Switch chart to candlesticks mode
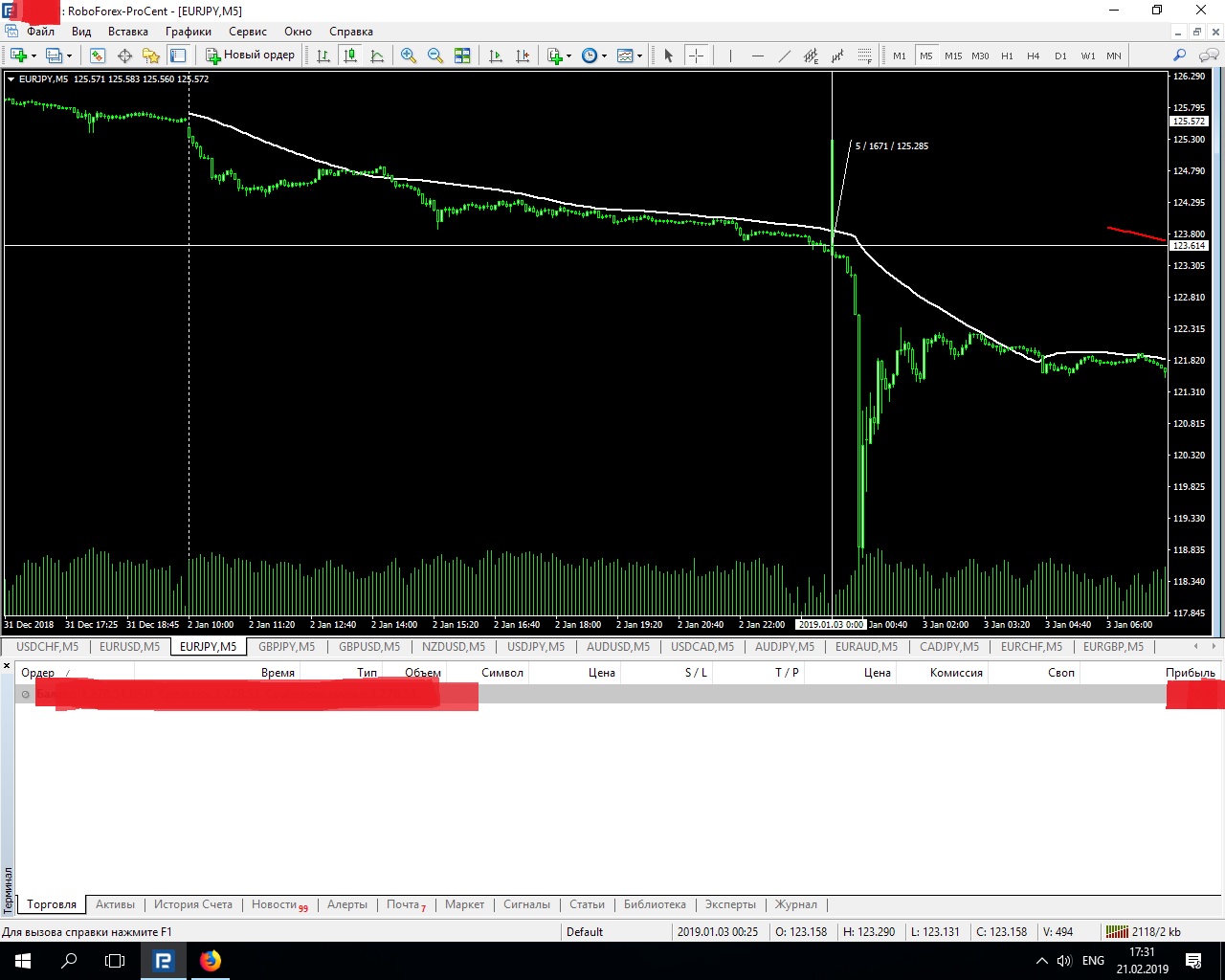This screenshot has width=1225, height=980. [350, 56]
